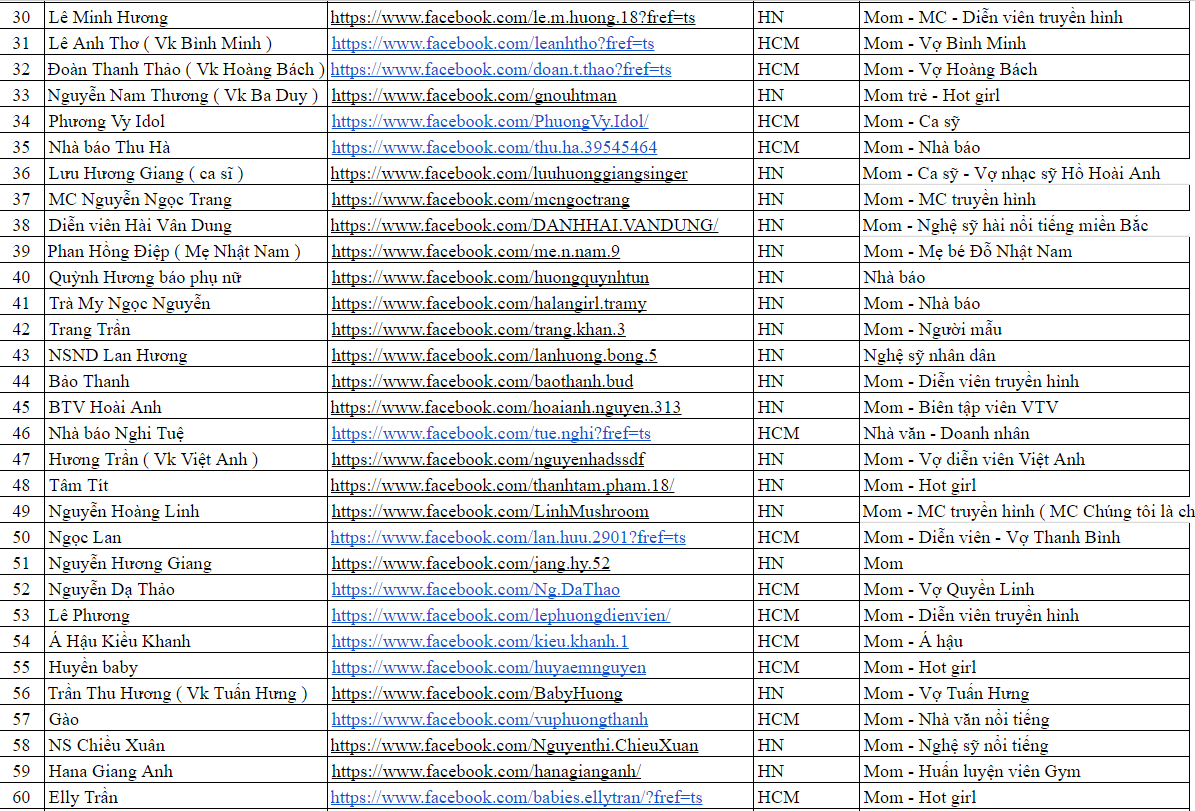The image size is (1195, 811).
Task: Select the cell Mom - Biên tập viên VTV
Action: tap(960, 407)
